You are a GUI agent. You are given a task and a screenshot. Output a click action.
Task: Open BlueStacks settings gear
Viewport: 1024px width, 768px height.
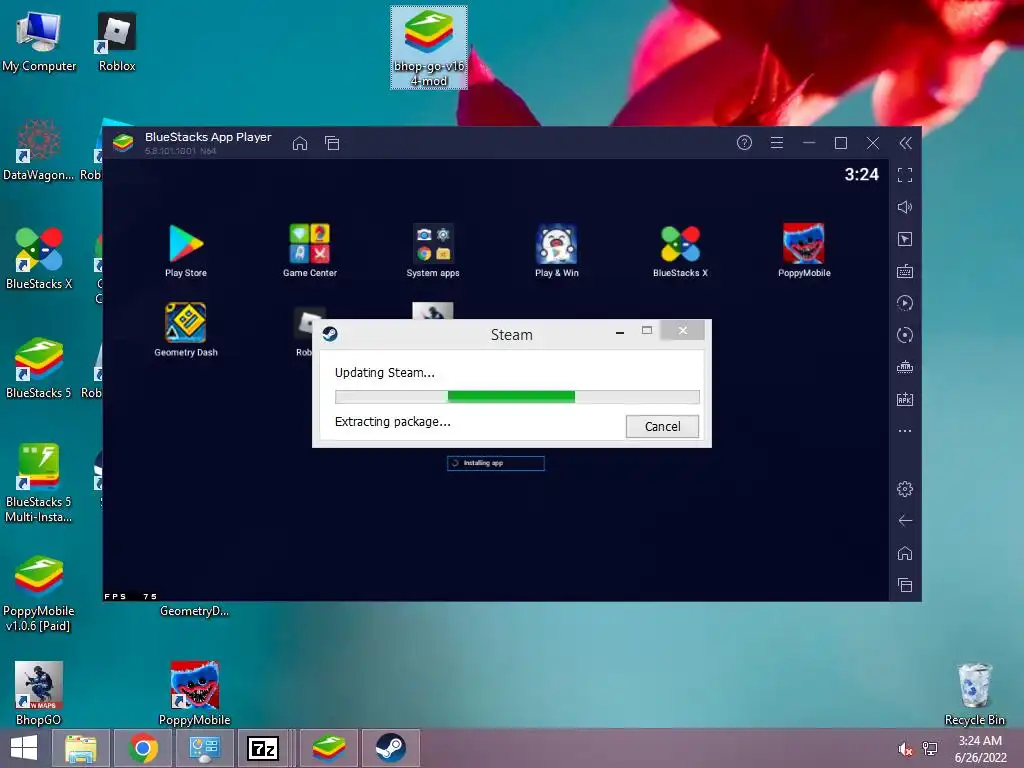(x=904, y=488)
